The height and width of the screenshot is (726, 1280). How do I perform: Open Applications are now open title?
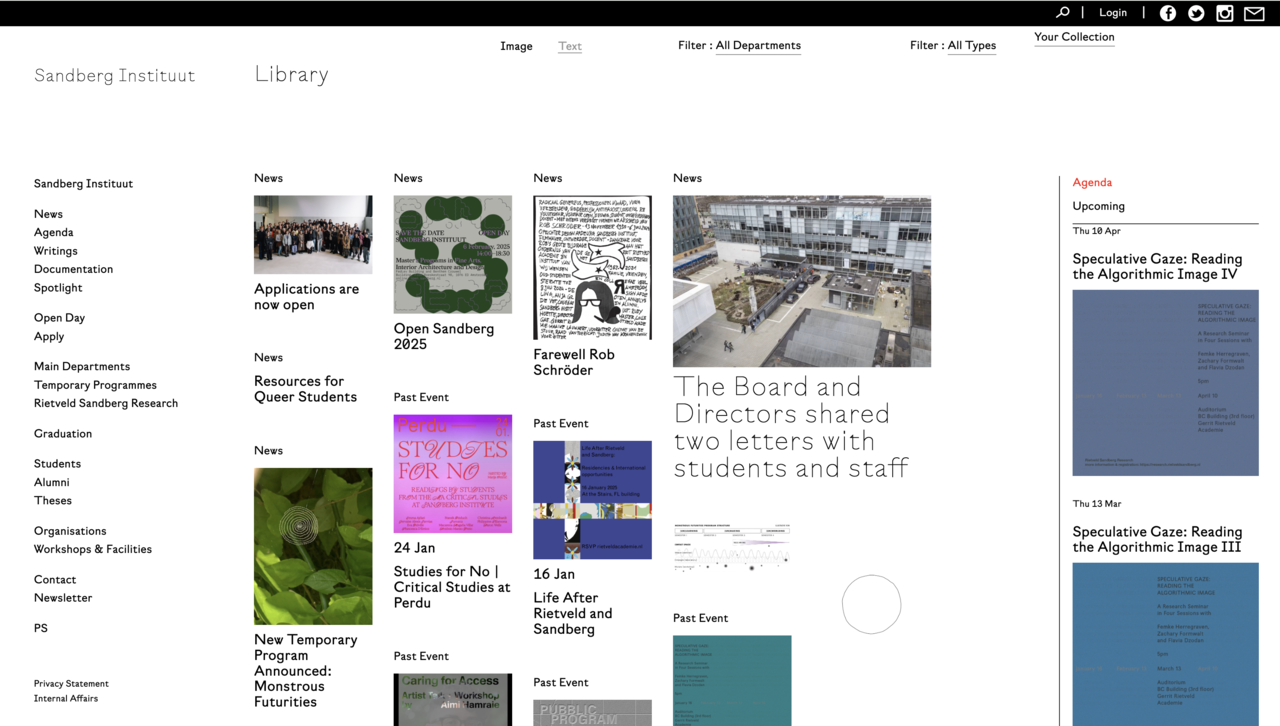click(306, 297)
